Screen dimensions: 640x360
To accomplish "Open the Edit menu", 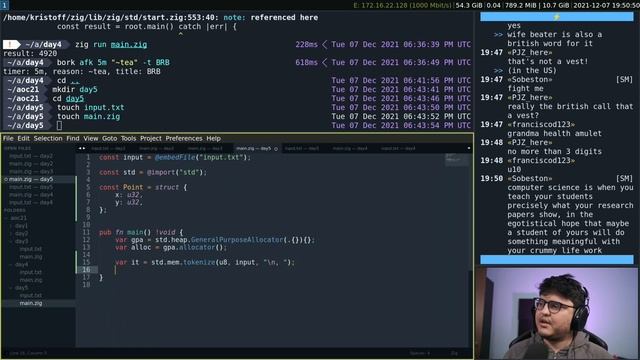I will click(x=23, y=138).
